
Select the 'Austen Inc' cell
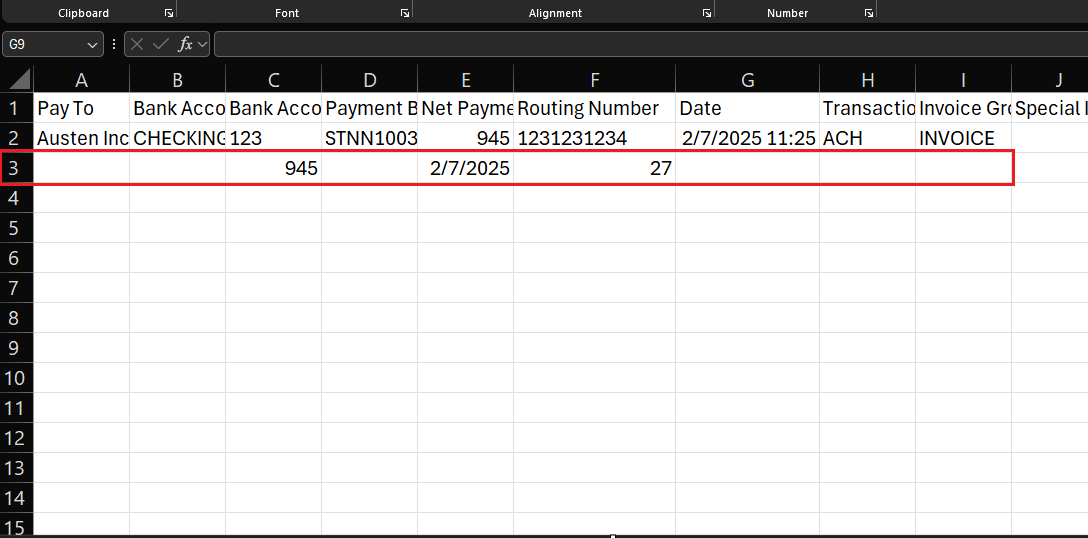(x=81, y=138)
